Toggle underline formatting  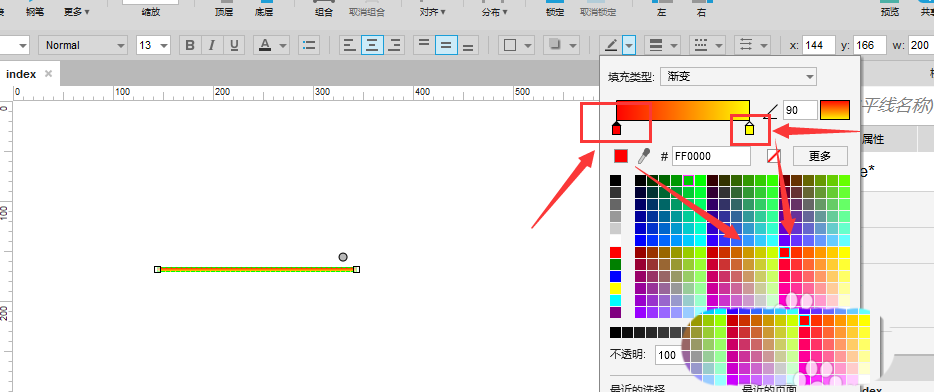[234, 45]
